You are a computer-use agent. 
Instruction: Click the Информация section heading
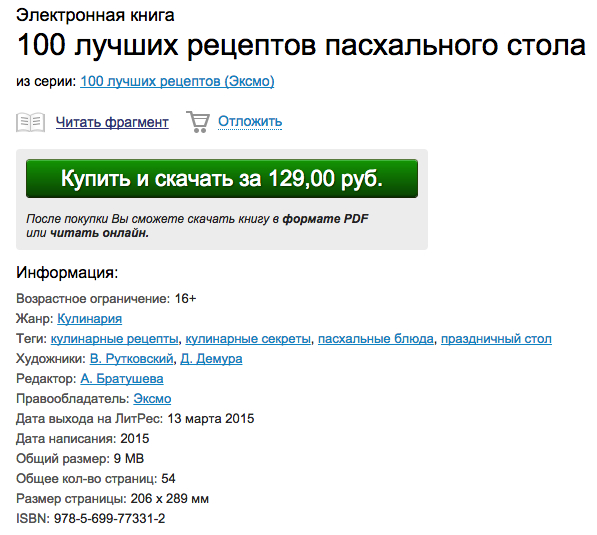[67, 273]
